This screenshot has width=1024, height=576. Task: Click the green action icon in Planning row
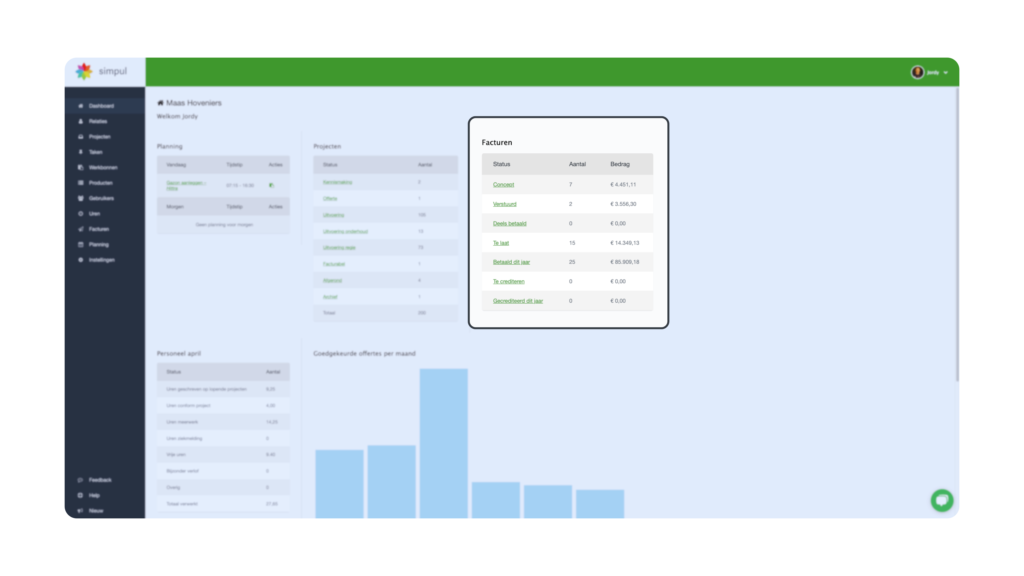272,185
